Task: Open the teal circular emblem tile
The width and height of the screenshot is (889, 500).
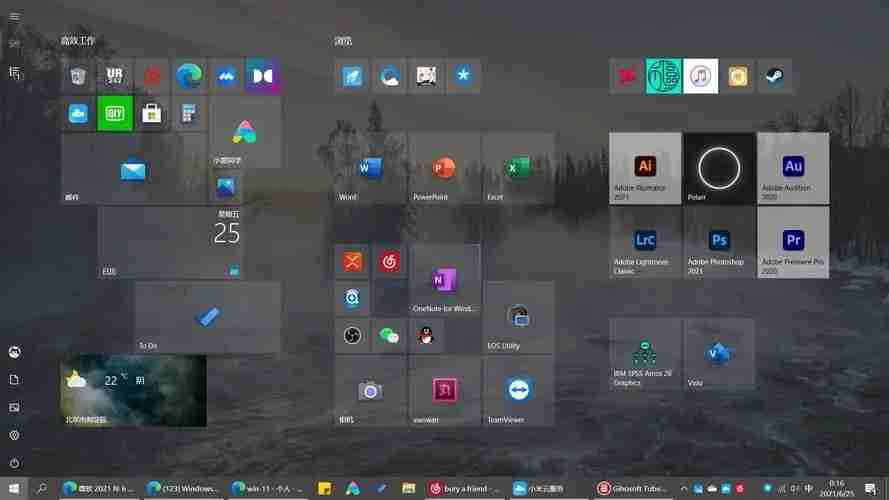Action: coord(664,76)
